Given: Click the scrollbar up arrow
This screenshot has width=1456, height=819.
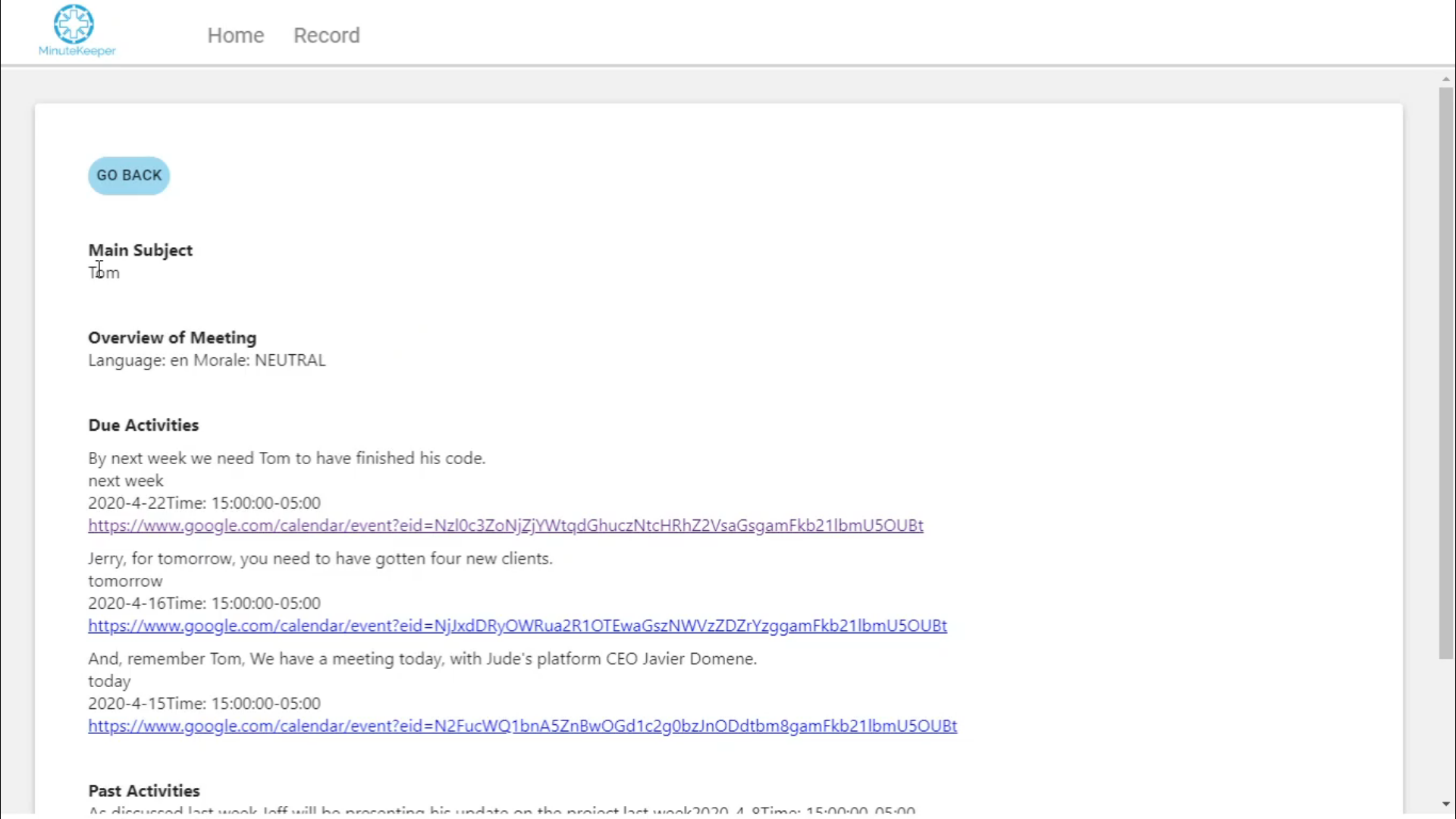Looking at the screenshot, I should pyautogui.click(x=1445, y=79).
